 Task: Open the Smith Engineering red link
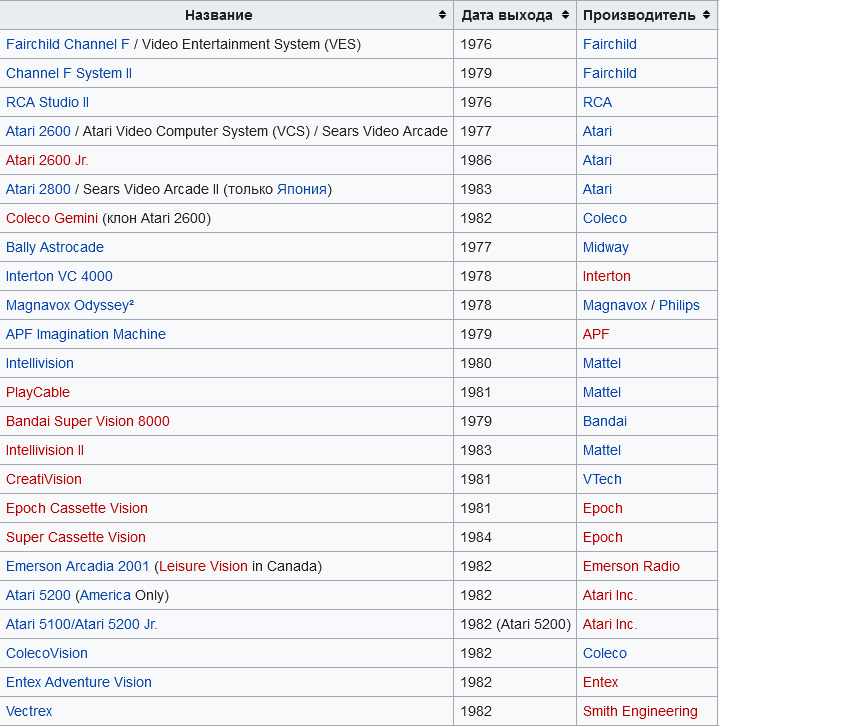(640, 712)
